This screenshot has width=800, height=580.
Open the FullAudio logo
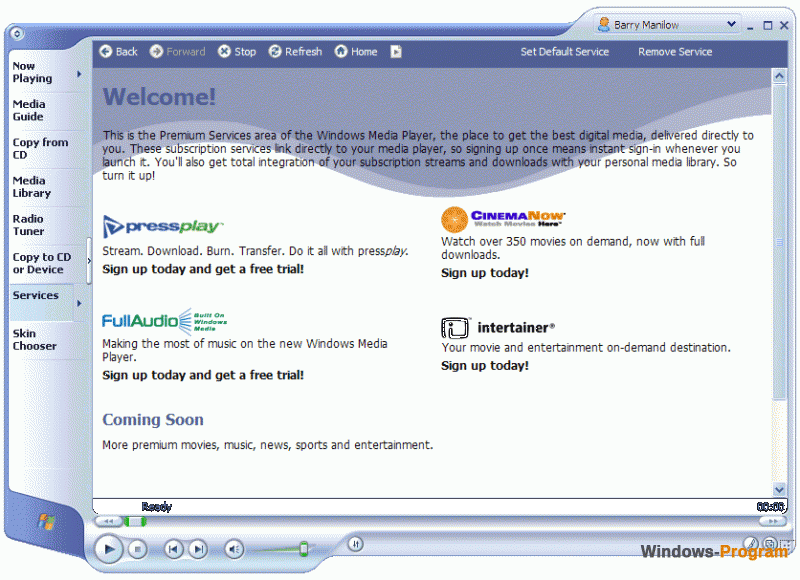[164, 321]
